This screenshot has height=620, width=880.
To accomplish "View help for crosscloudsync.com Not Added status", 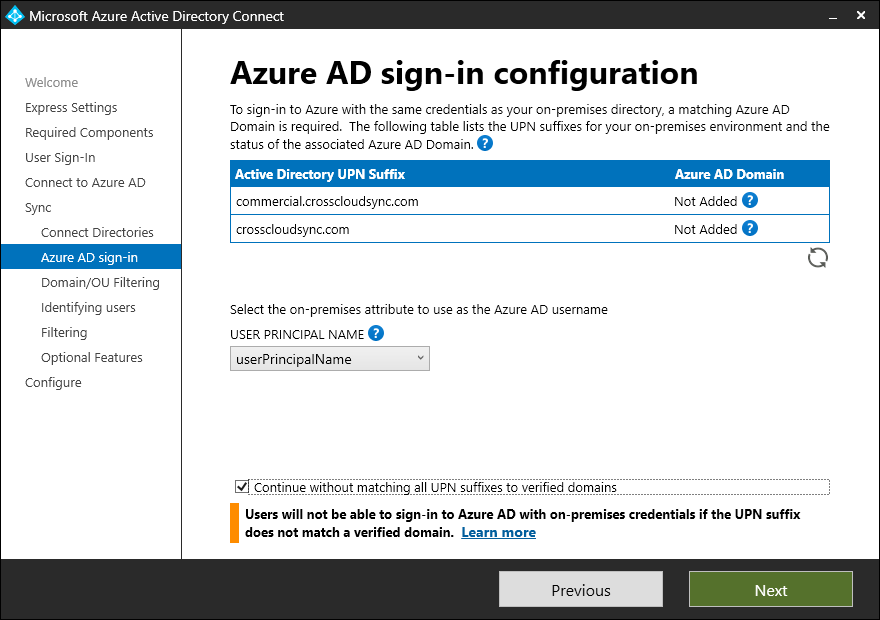I will (x=748, y=229).
